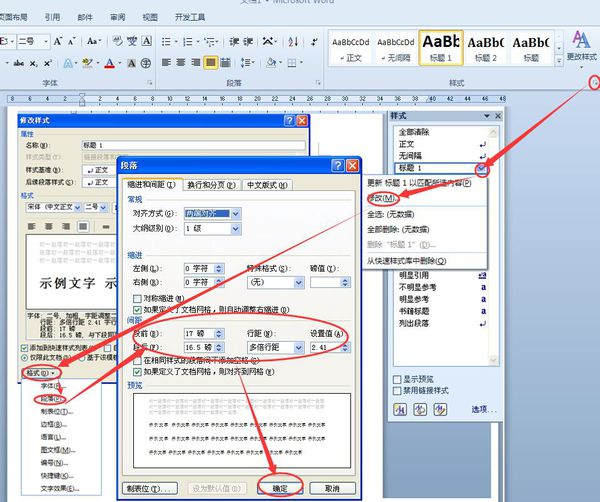Expand the styles gallery More arrow
The width and height of the screenshot is (600, 502).
[559, 61]
